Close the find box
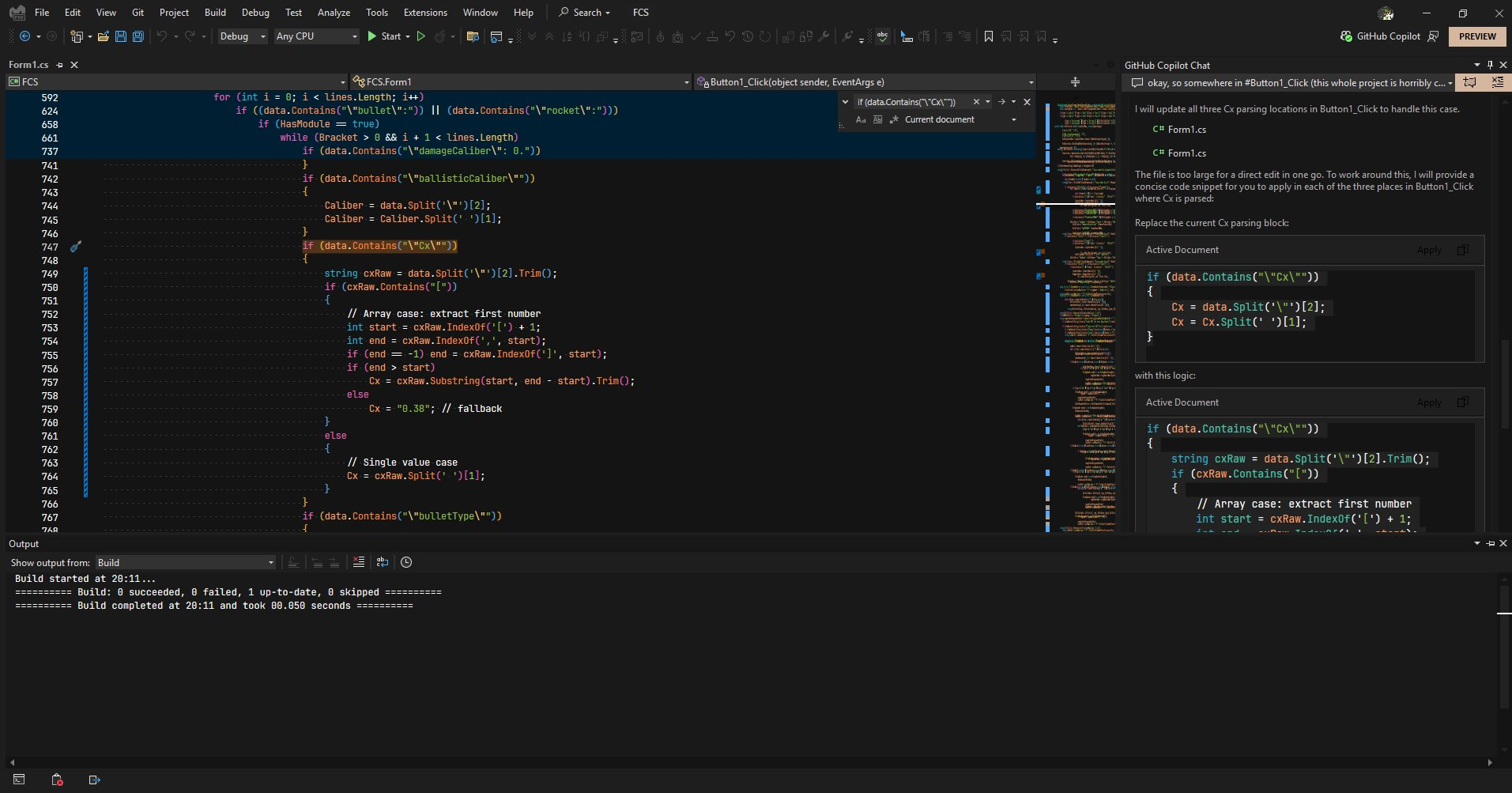This screenshot has height=793, width=1512. click(x=1027, y=102)
